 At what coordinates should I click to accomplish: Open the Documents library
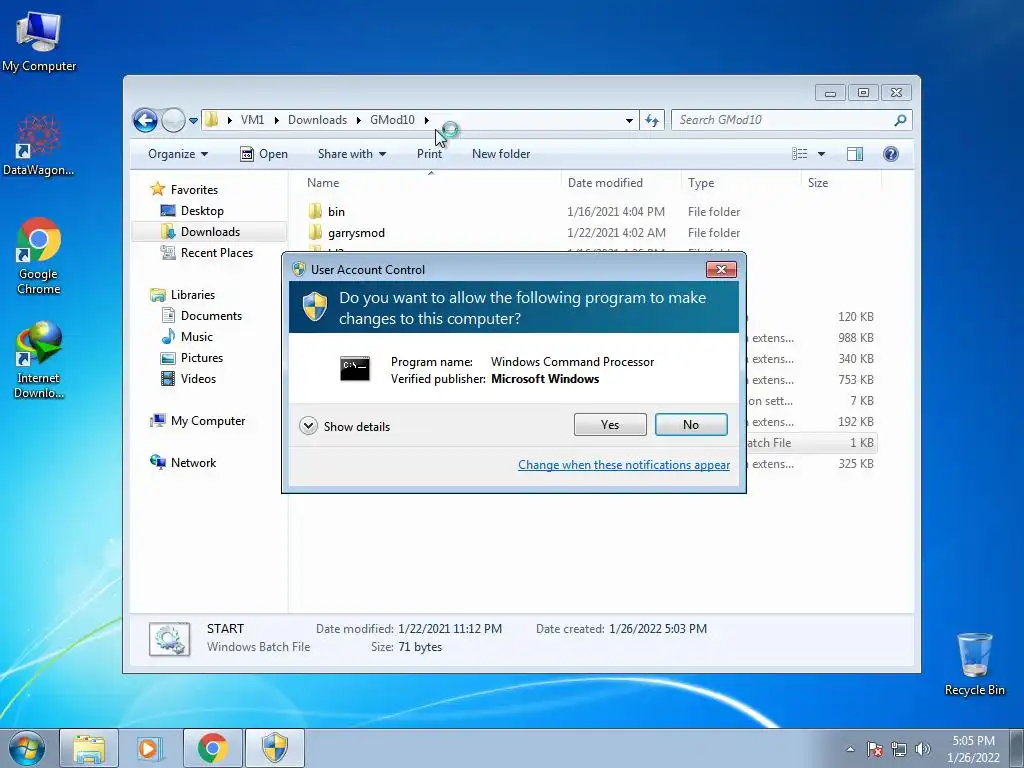(211, 316)
